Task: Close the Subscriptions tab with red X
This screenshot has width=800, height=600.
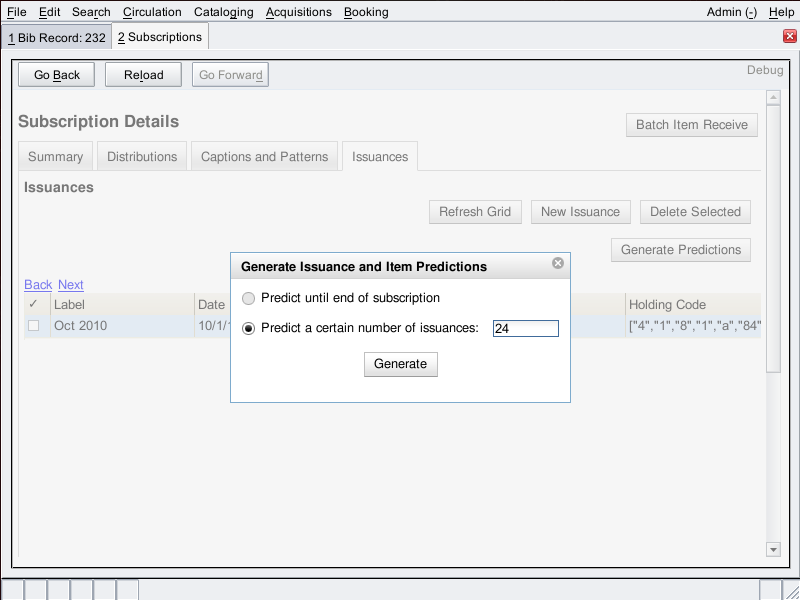Action: (x=789, y=37)
